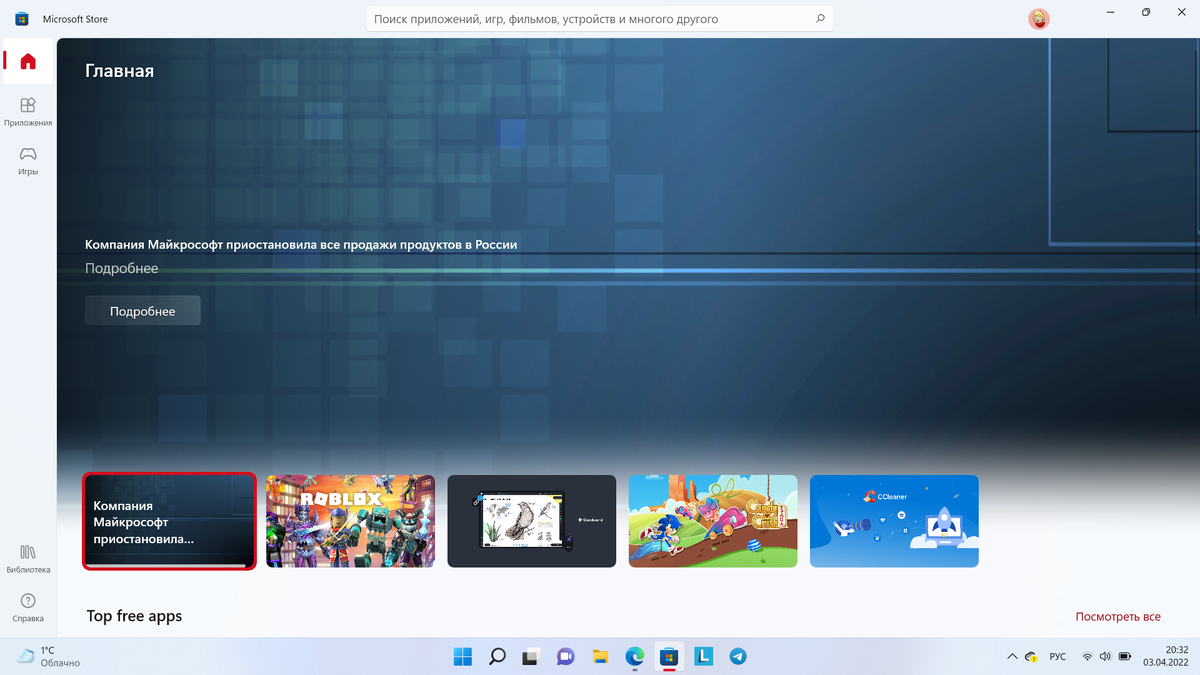
Task: Open the CCleaner featured card
Action: coord(894,521)
